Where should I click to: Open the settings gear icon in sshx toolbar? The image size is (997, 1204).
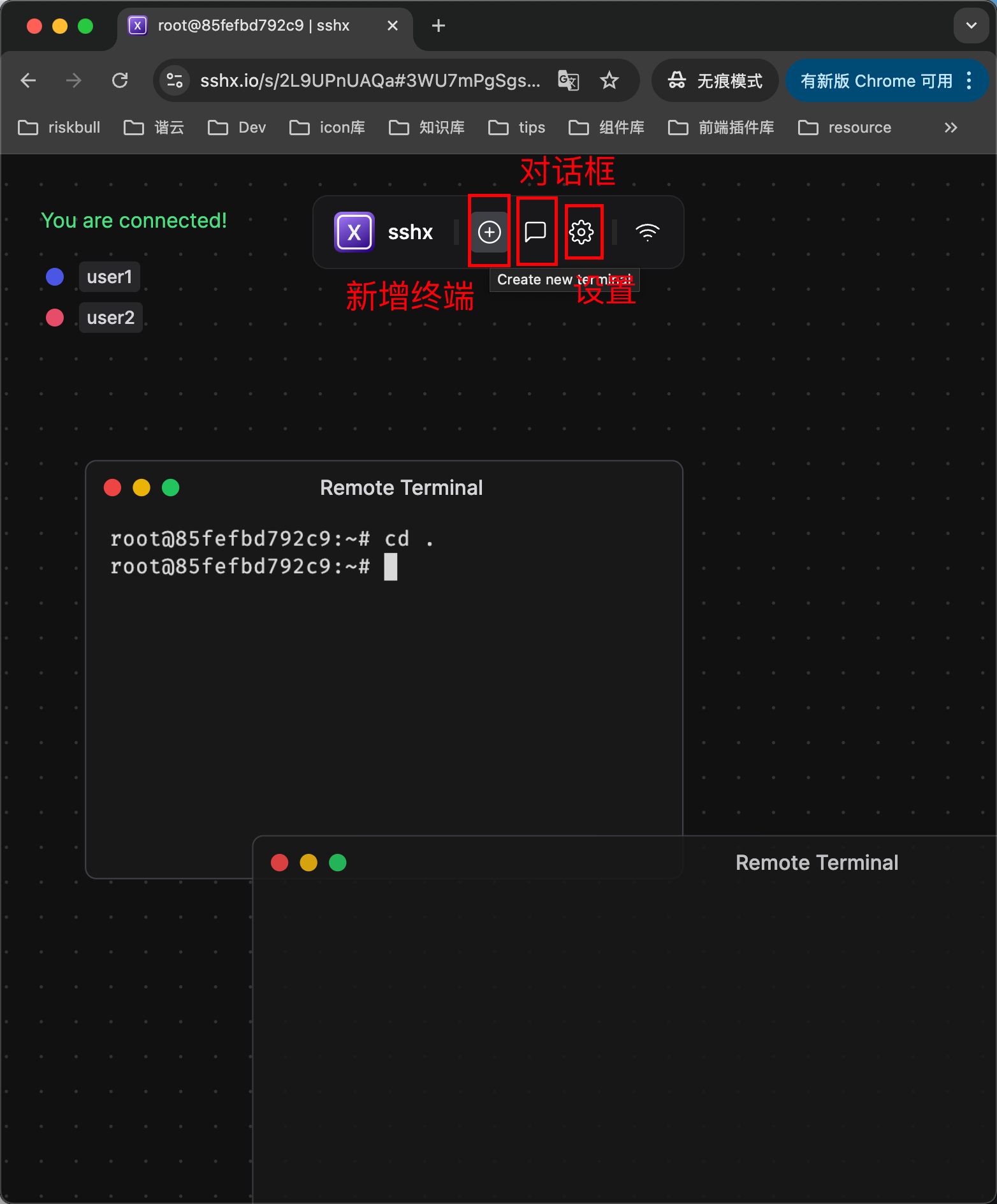point(581,232)
